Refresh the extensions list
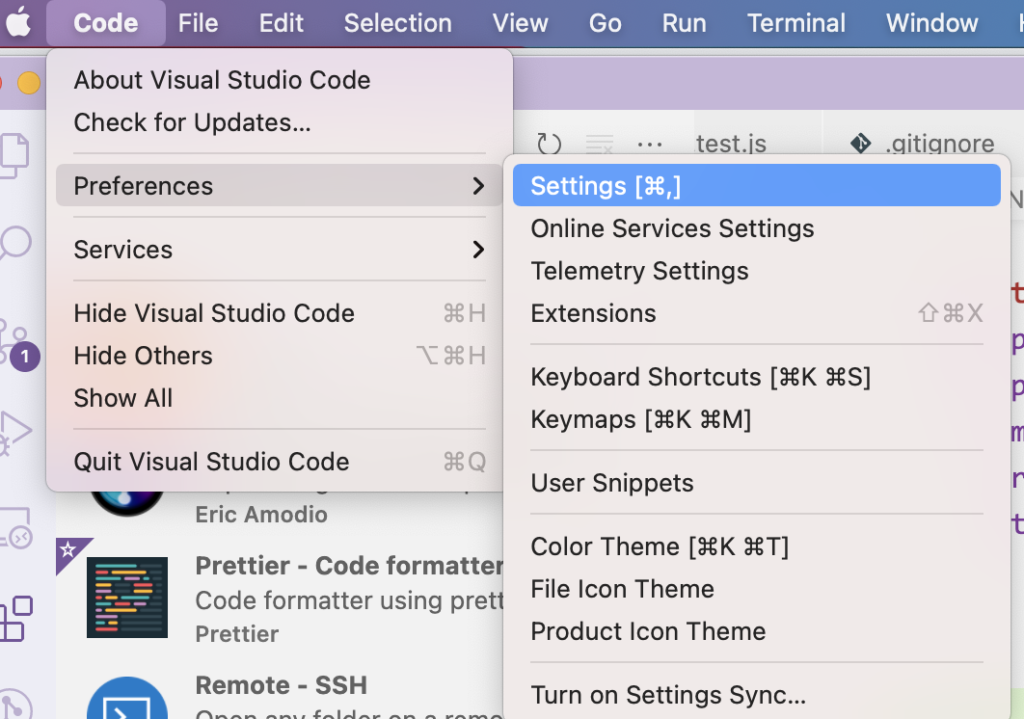Image resolution: width=1024 pixels, height=719 pixels. [x=549, y=144]
